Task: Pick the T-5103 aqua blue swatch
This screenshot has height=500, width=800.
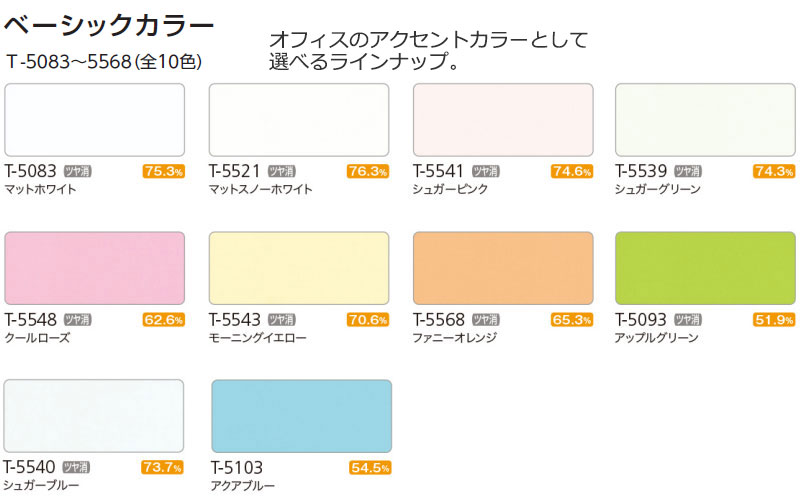Action: tap(302, 416)
